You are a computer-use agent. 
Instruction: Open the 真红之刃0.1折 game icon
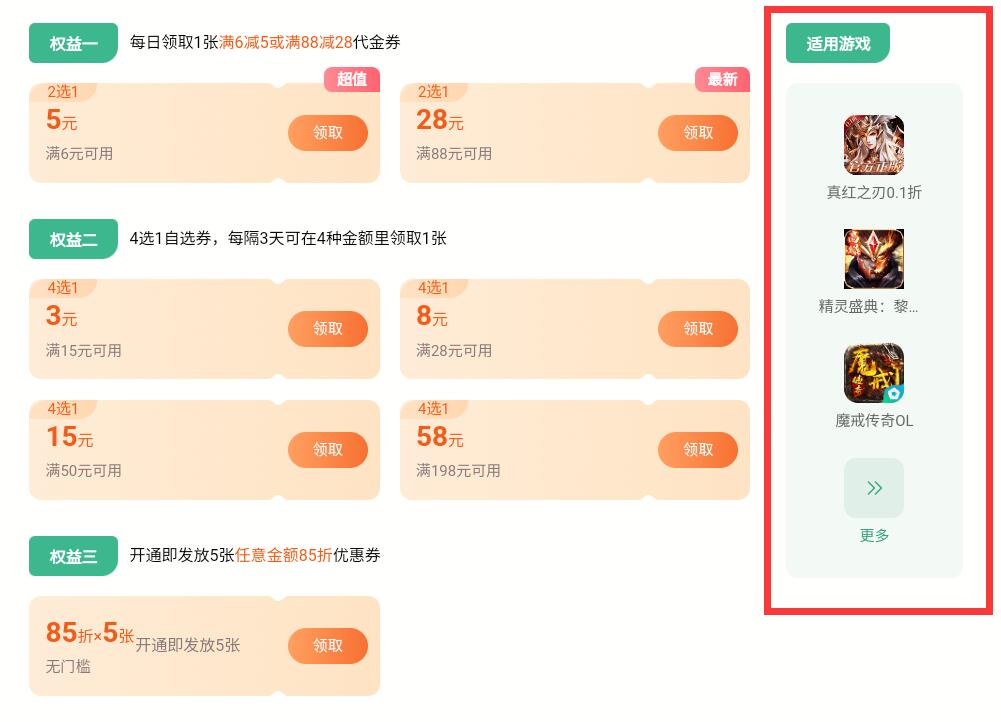point(873,145)
